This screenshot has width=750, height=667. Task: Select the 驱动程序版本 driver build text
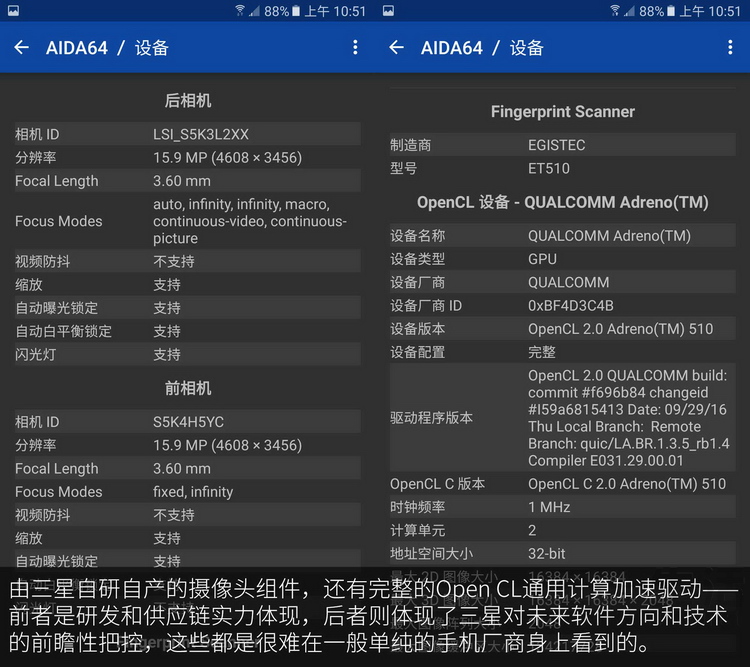point(629,418)
